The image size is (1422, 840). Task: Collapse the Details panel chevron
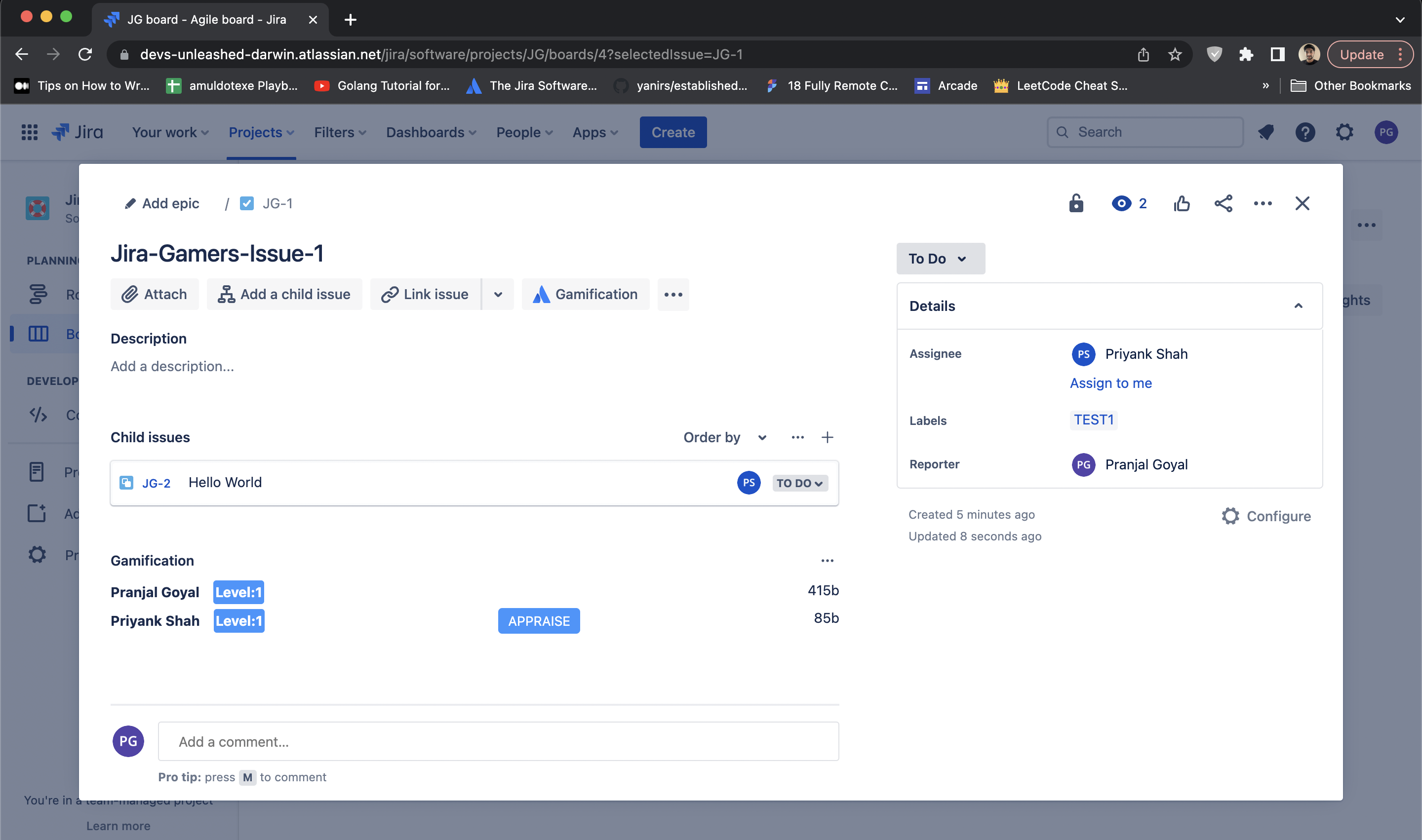[x=1298, y=306]
